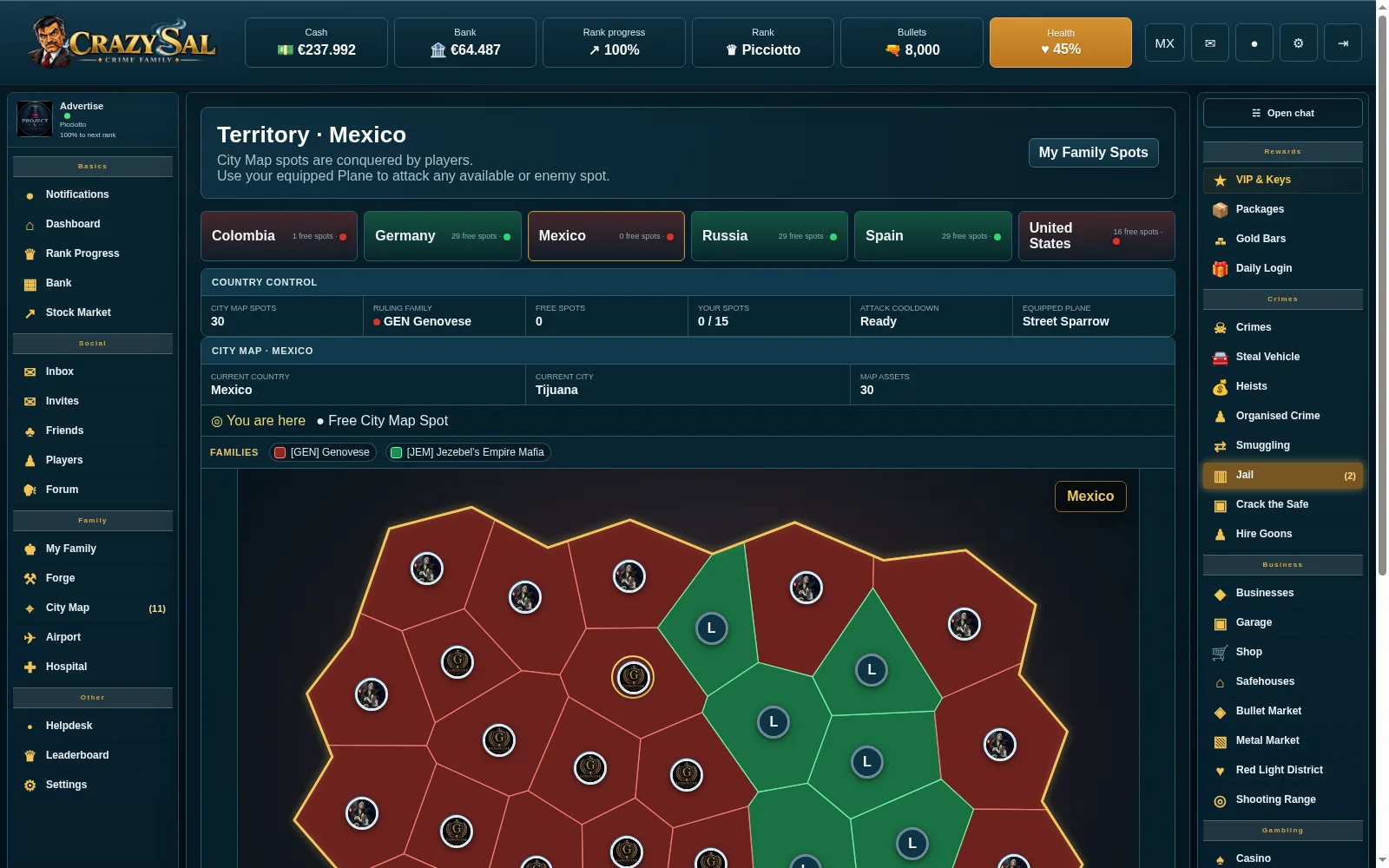The width and height of the screenshot is (1389, 868).
Task: Click the highlighted You-are-here map spot
Action: pyautogui.click(x=633, y=677)
